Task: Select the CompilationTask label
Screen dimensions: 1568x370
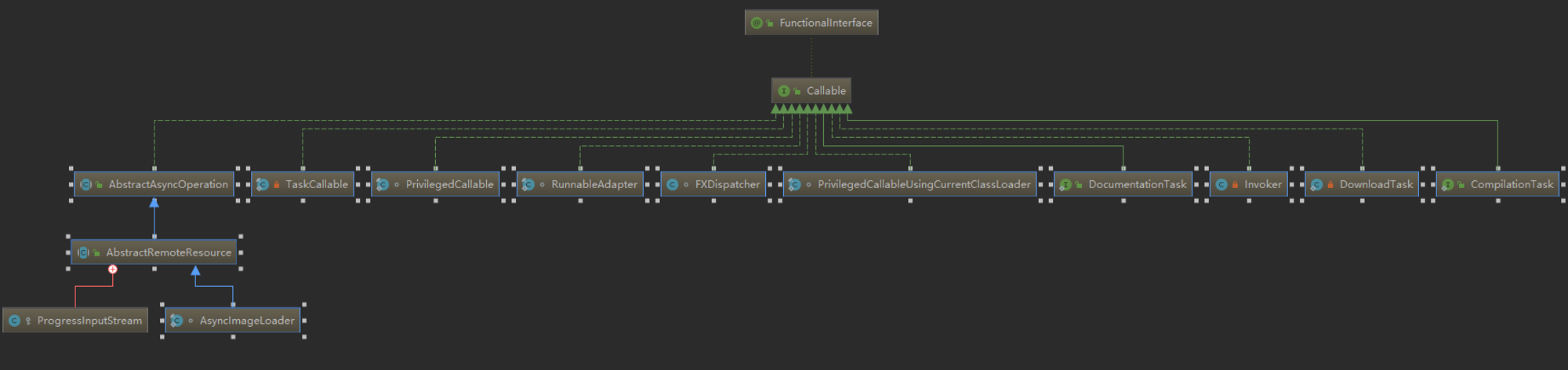Action: pos(1512,184)
